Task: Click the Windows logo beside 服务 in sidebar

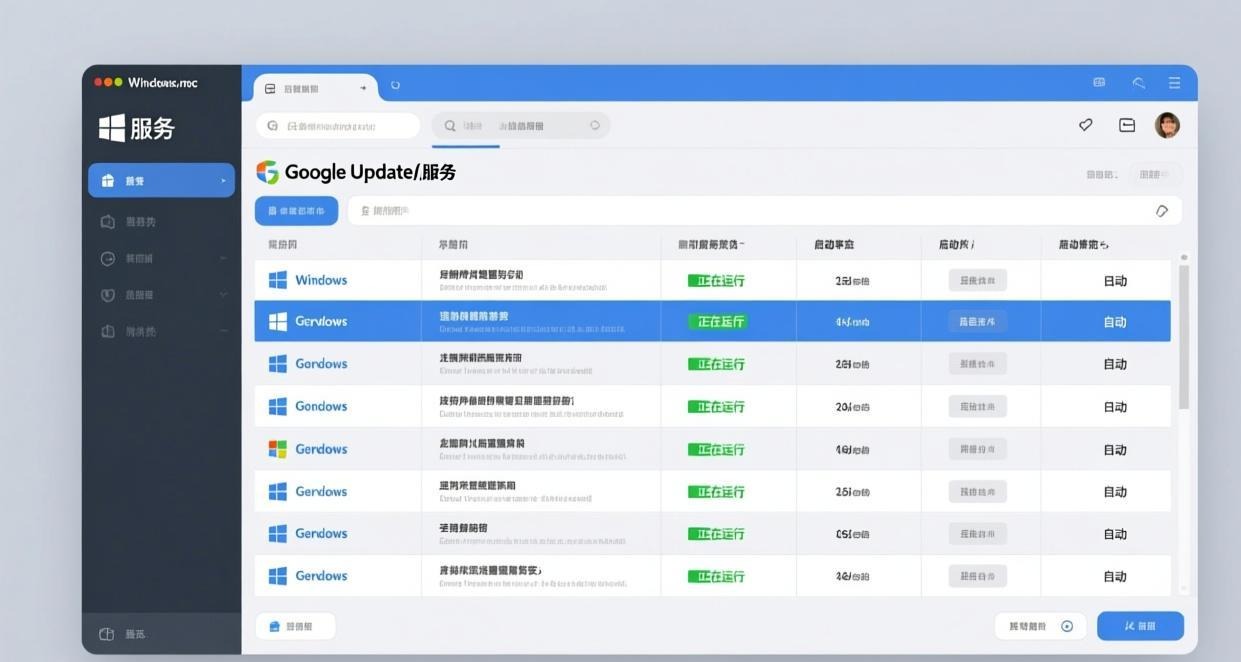Action: point(112,127)
